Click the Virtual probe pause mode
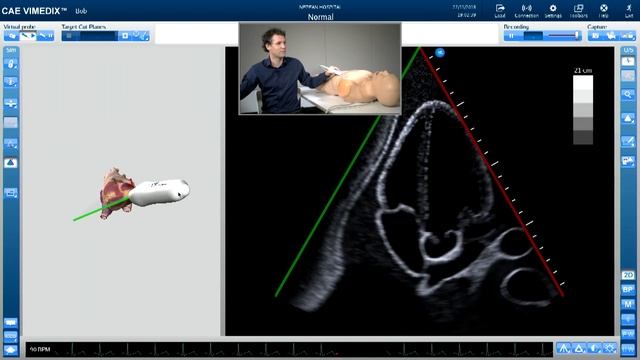 [46, 36]
